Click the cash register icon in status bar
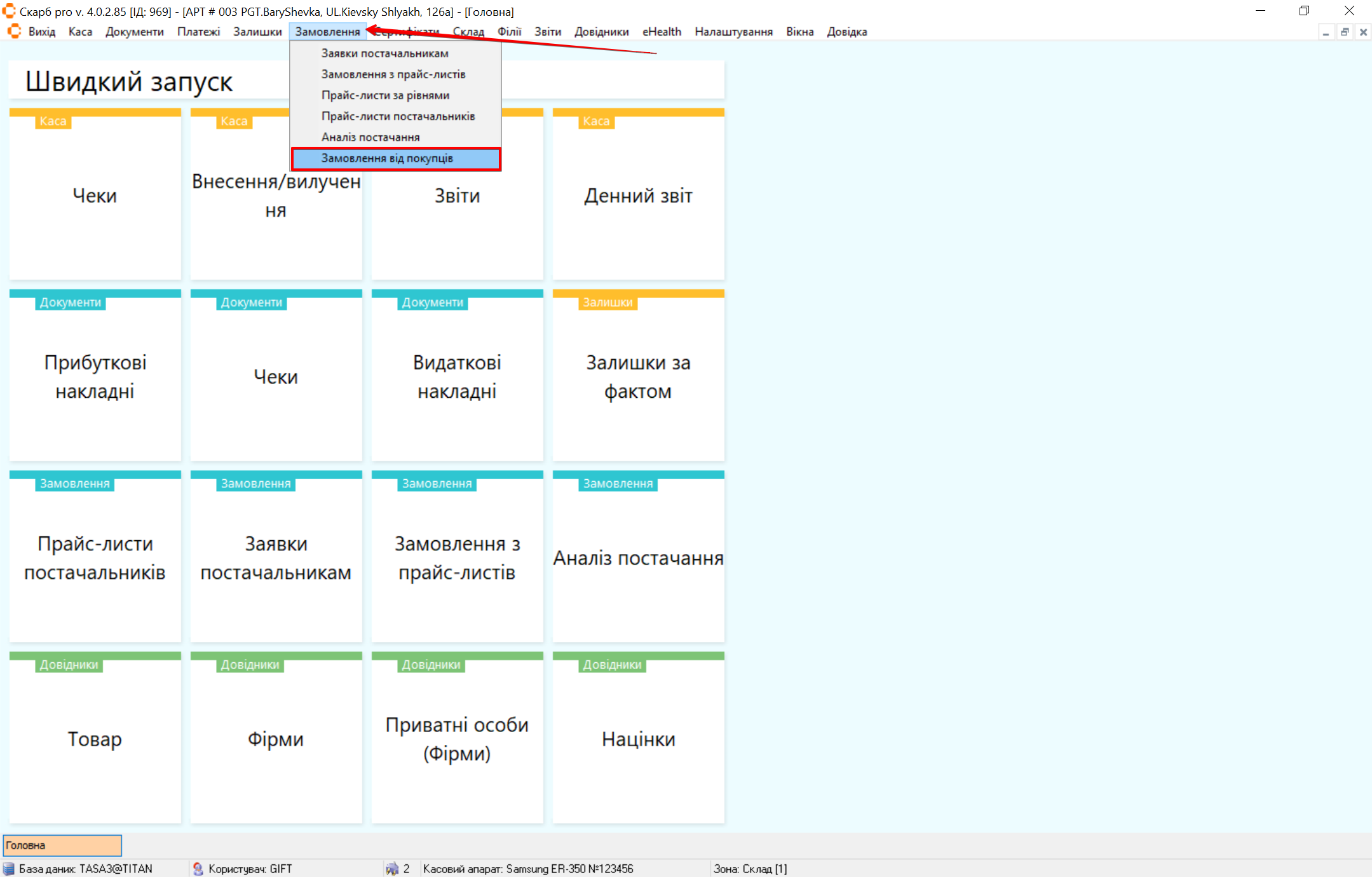The height and width of the screenshot is (877, 1372). click(392, 869)
